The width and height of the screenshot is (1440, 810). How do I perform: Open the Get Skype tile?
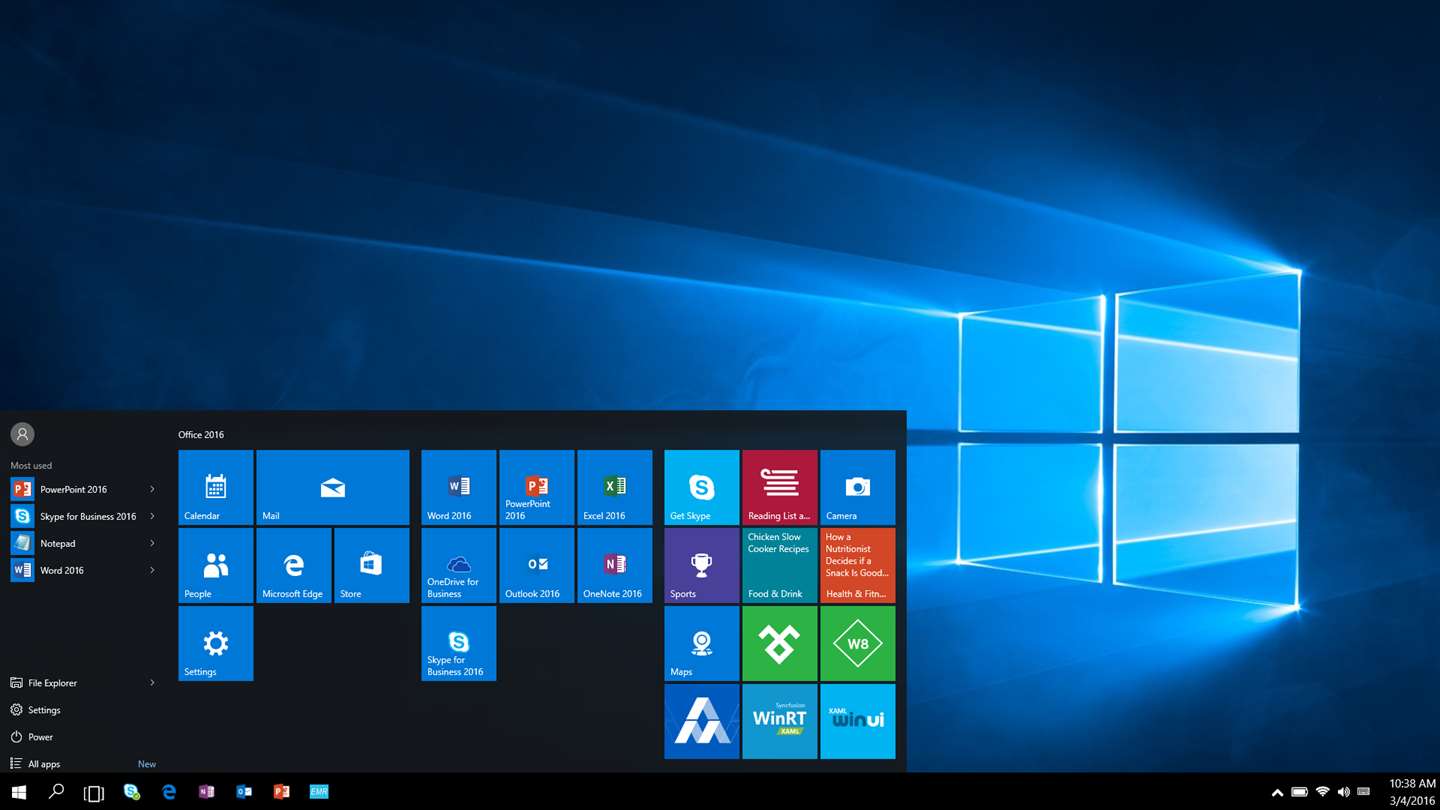pyautogui.click(x=701, y=487)
